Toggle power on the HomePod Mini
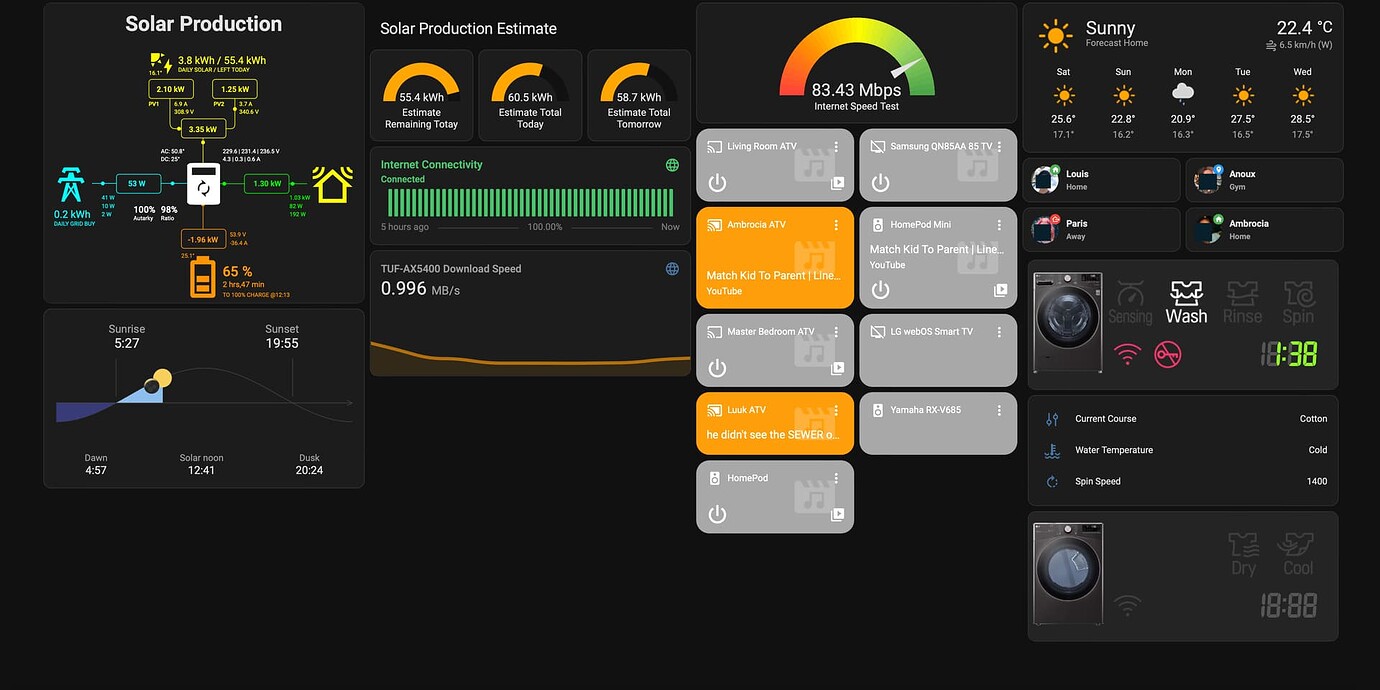 coord(879,290)
